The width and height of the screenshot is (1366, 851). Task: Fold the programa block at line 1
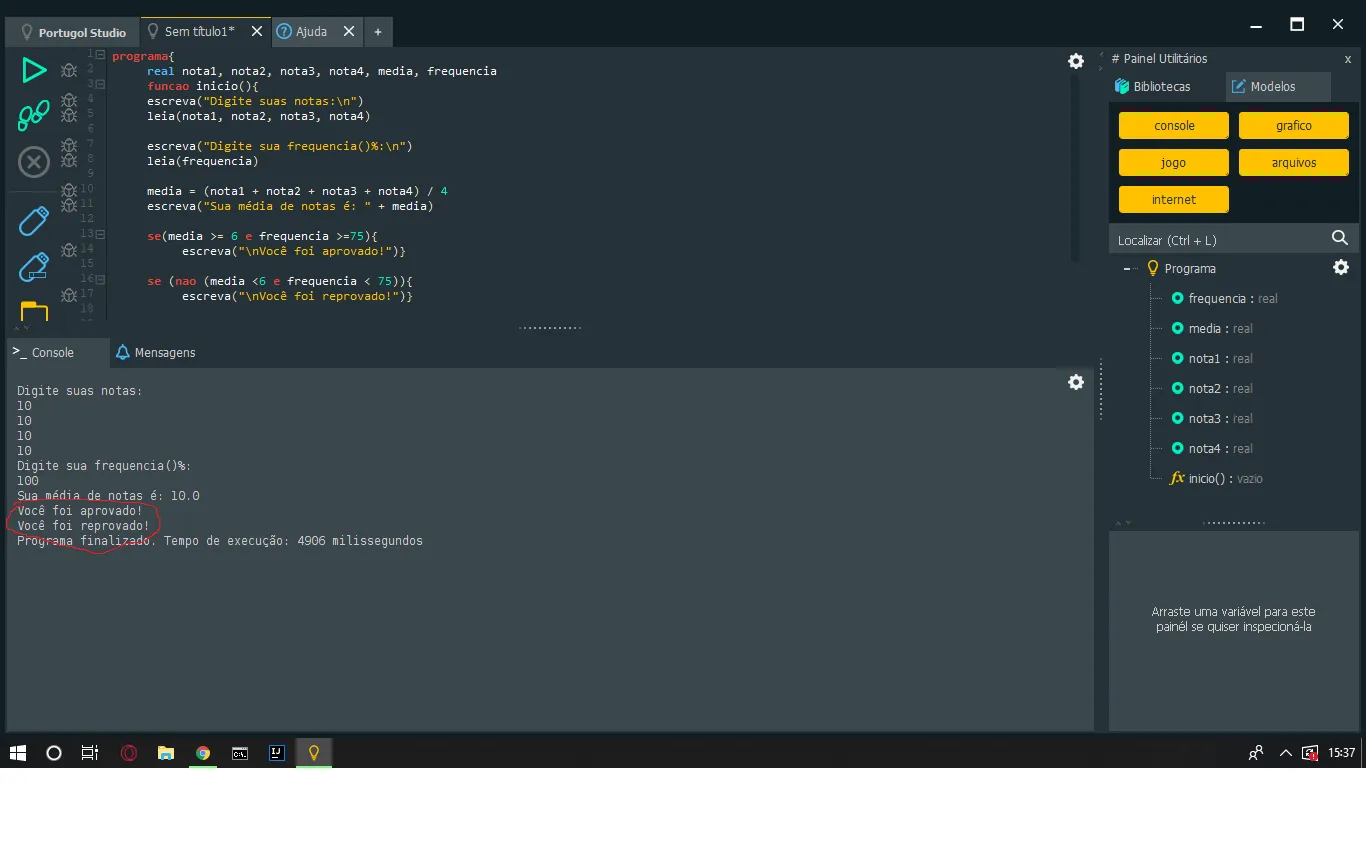coord(102,54)
